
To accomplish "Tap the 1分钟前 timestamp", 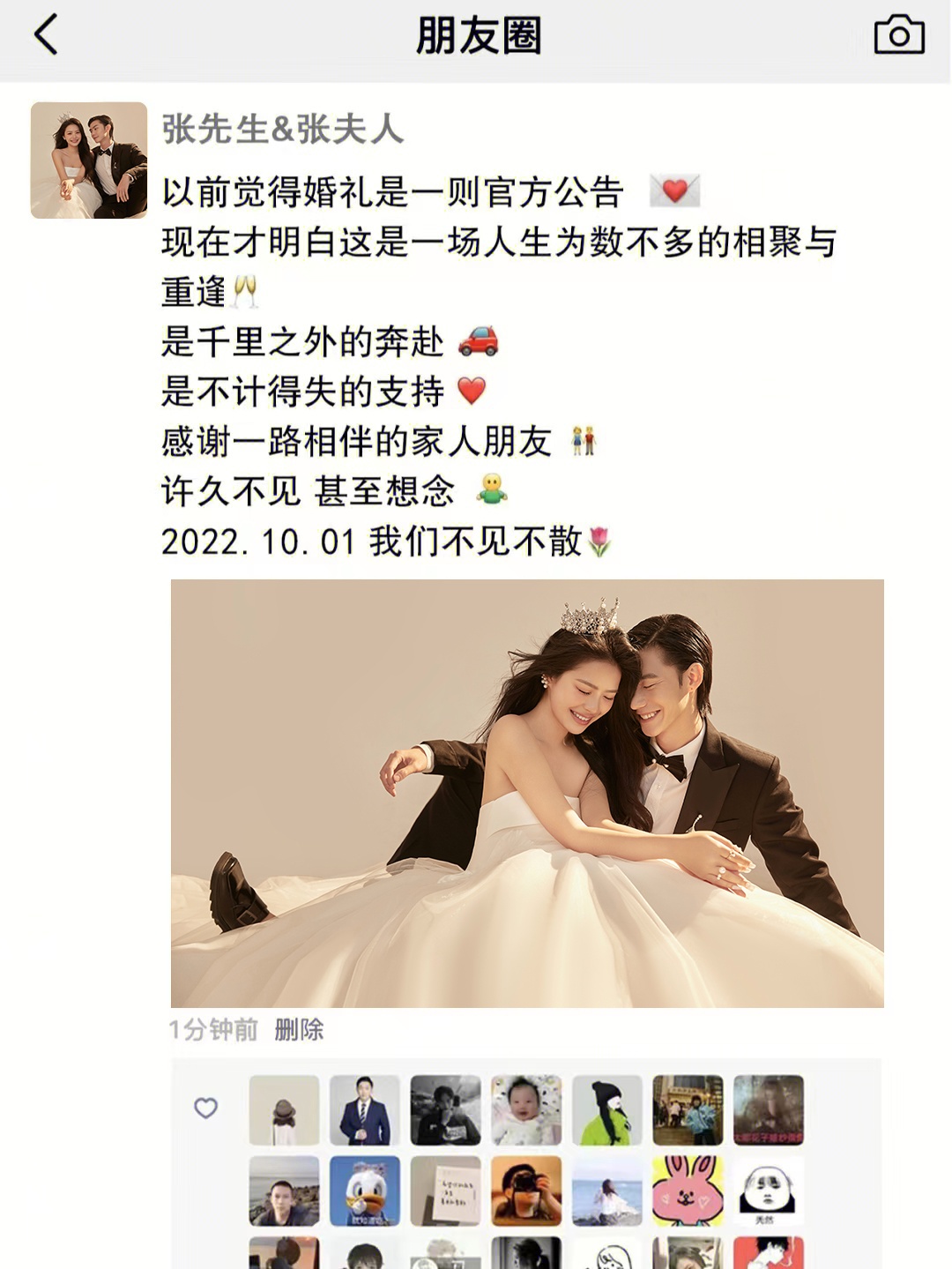I will [x=213, y=1029].
